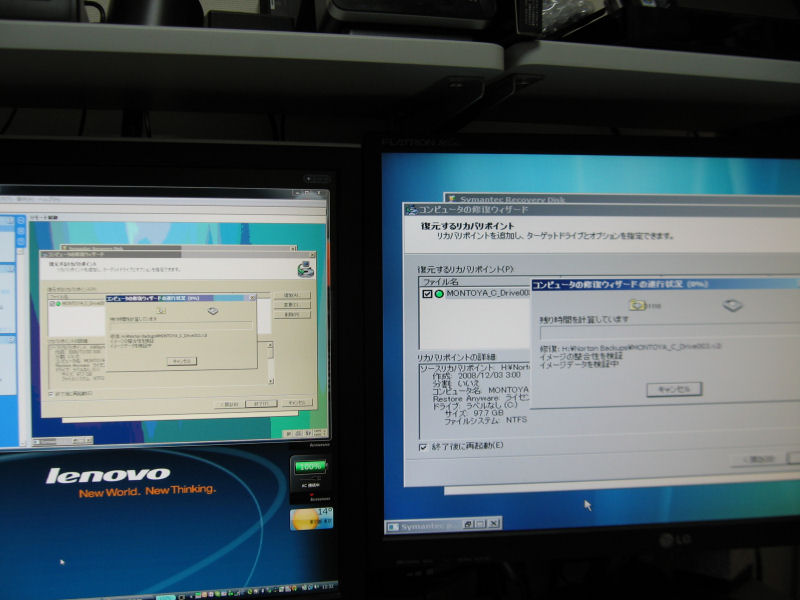Click the 追加(A) button on left monitor
Viewport: 800px width, 600px height.
tap(292, 295)
